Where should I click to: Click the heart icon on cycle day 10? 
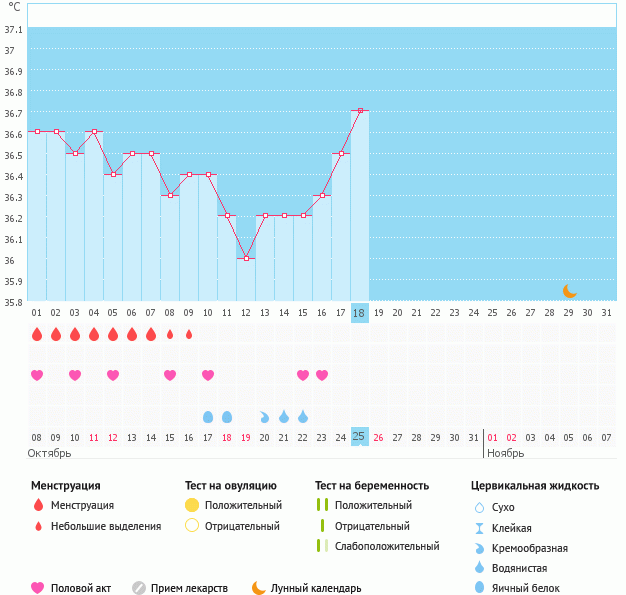[208, 375]
